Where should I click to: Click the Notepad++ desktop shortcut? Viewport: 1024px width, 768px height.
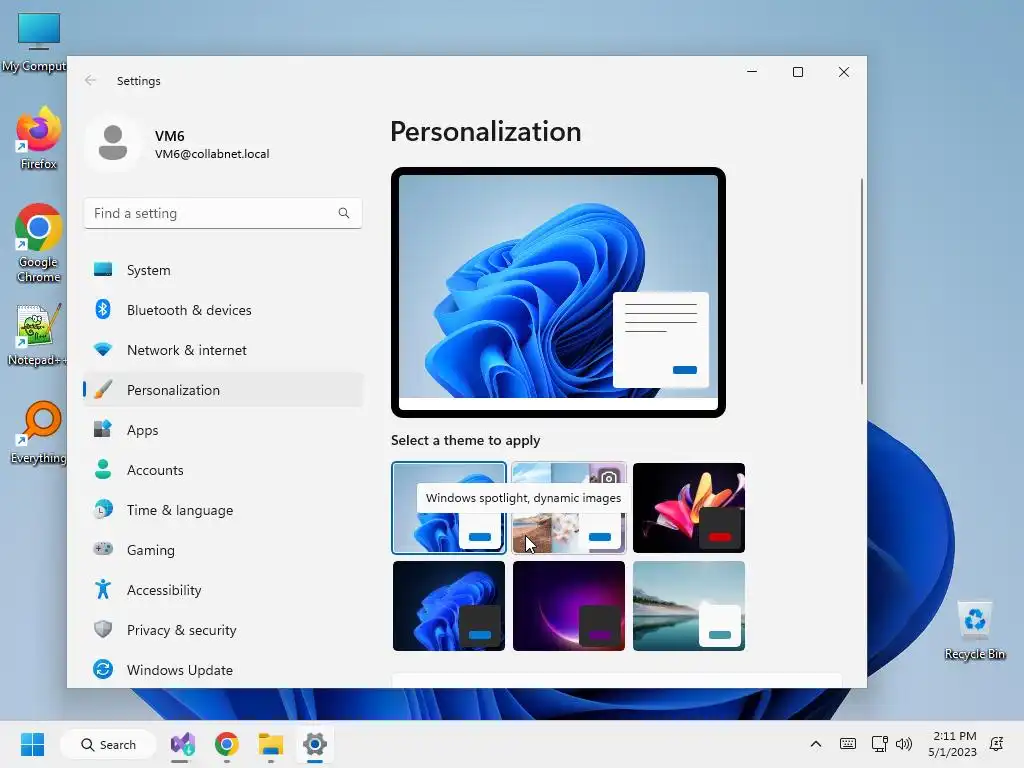(38, 335)
